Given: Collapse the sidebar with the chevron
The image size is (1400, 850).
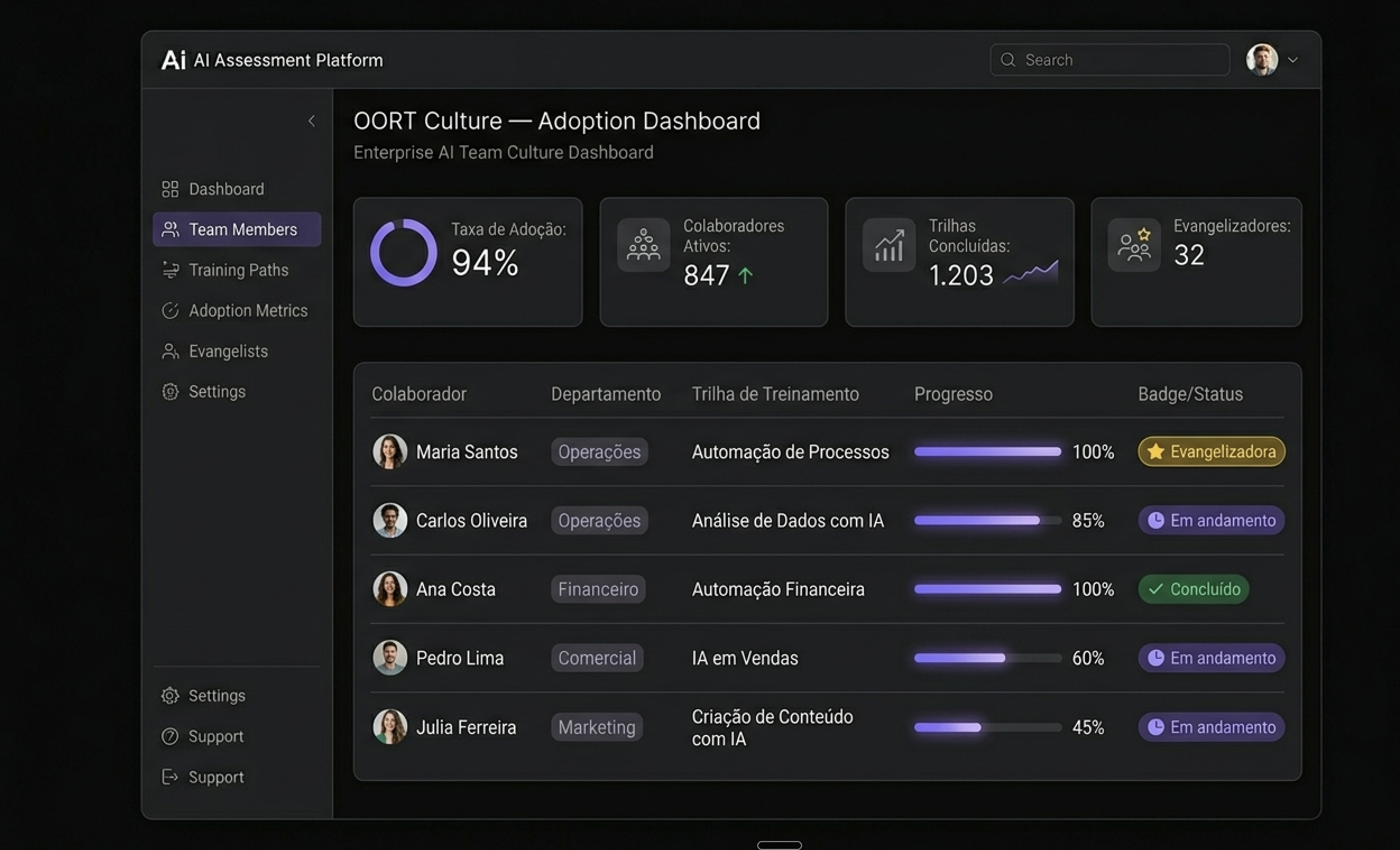Looking at the screenshot, I should [x=311, y=121].
